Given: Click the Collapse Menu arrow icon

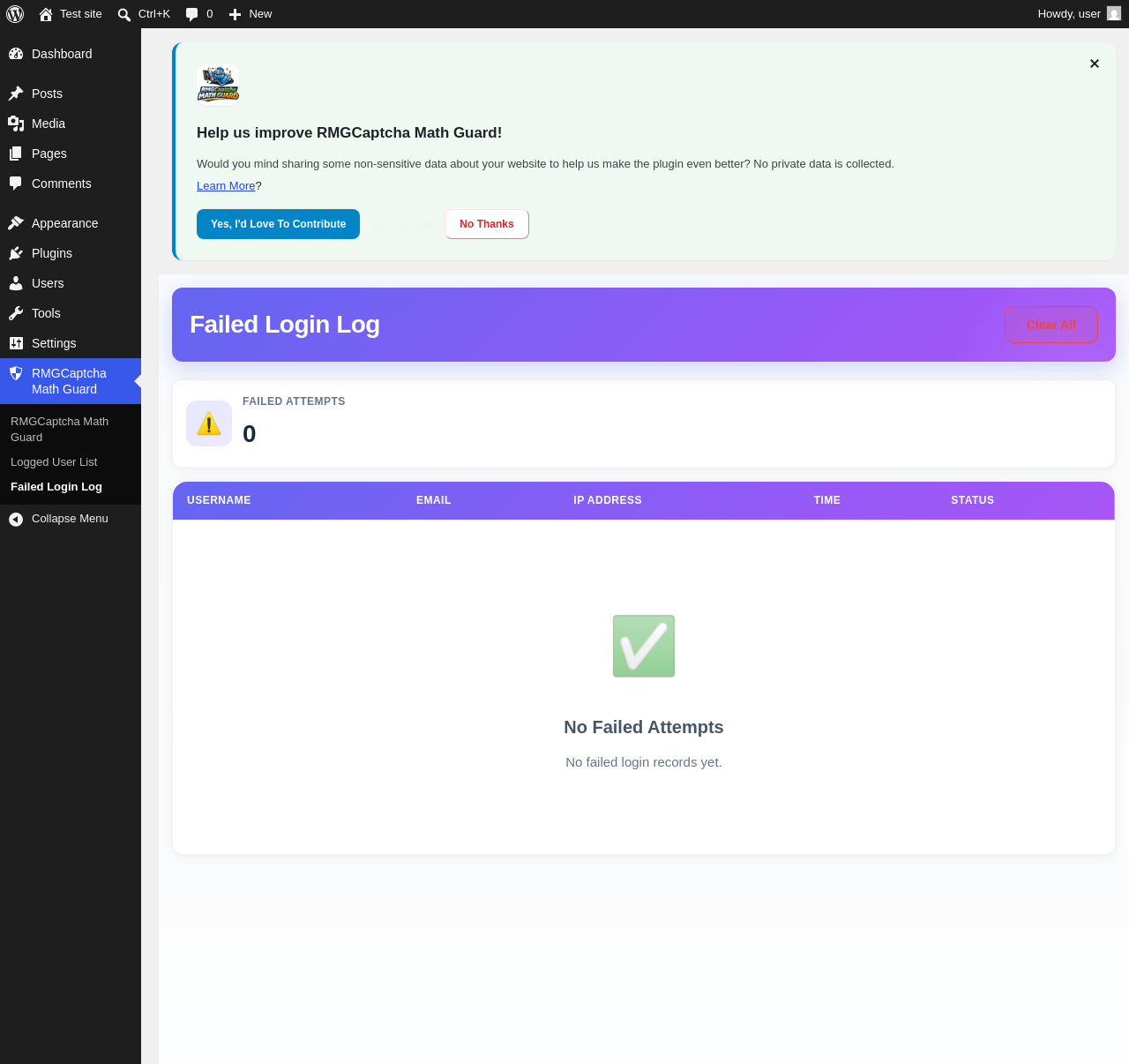Looking at the screenshot, I should point(16,519).
